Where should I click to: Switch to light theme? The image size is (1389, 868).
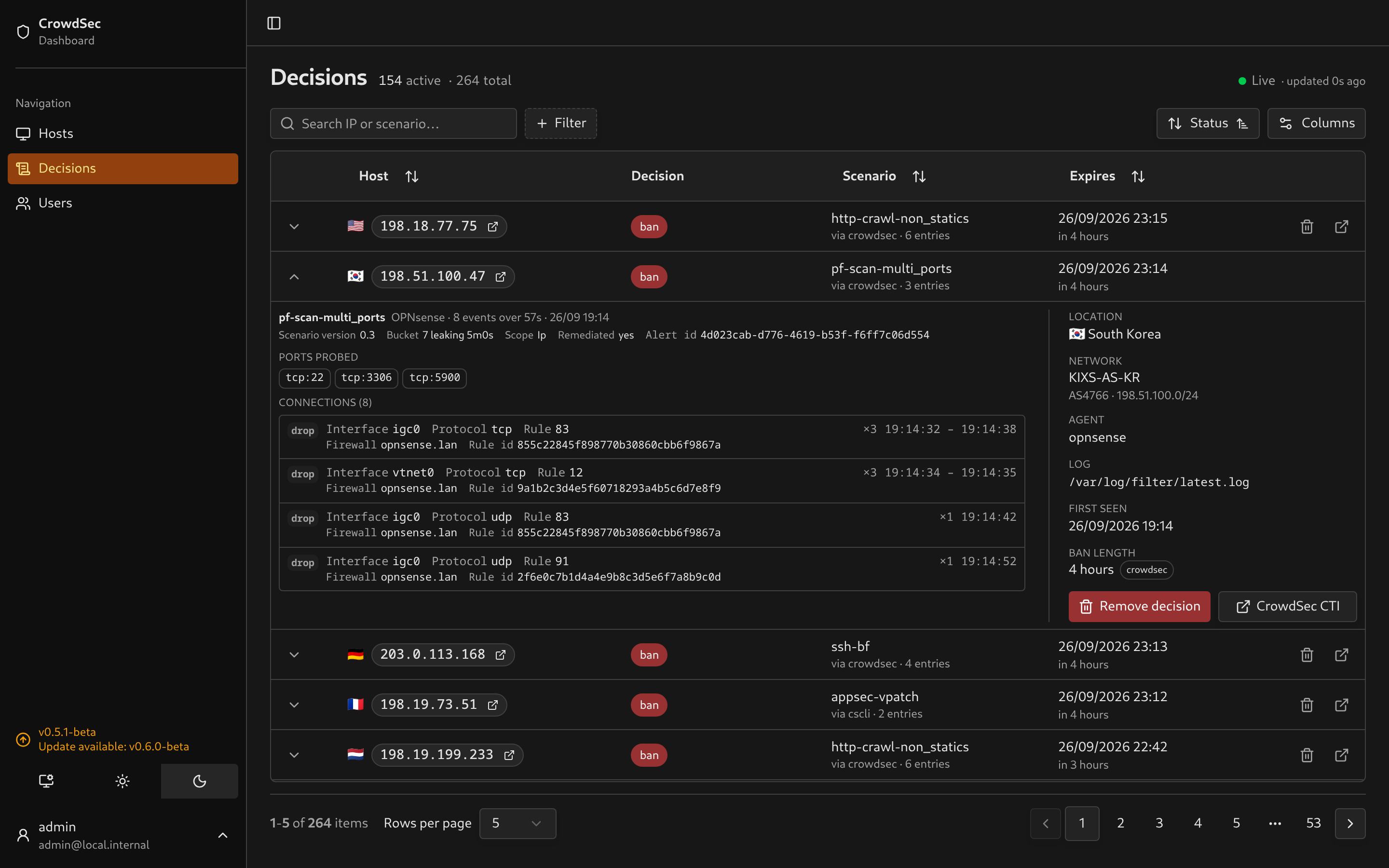[x=122, y=781]
